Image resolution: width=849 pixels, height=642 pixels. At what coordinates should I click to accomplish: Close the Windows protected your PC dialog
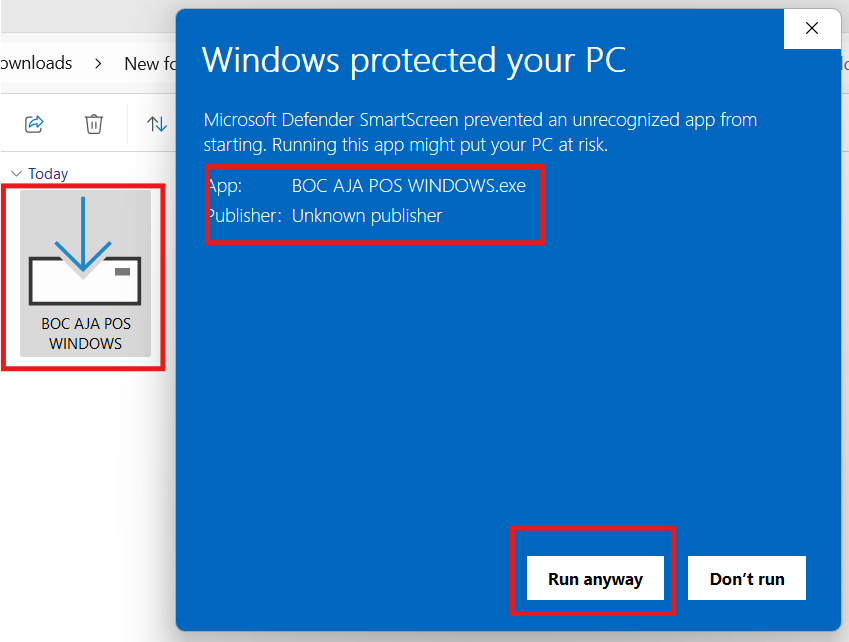[812, 29]
